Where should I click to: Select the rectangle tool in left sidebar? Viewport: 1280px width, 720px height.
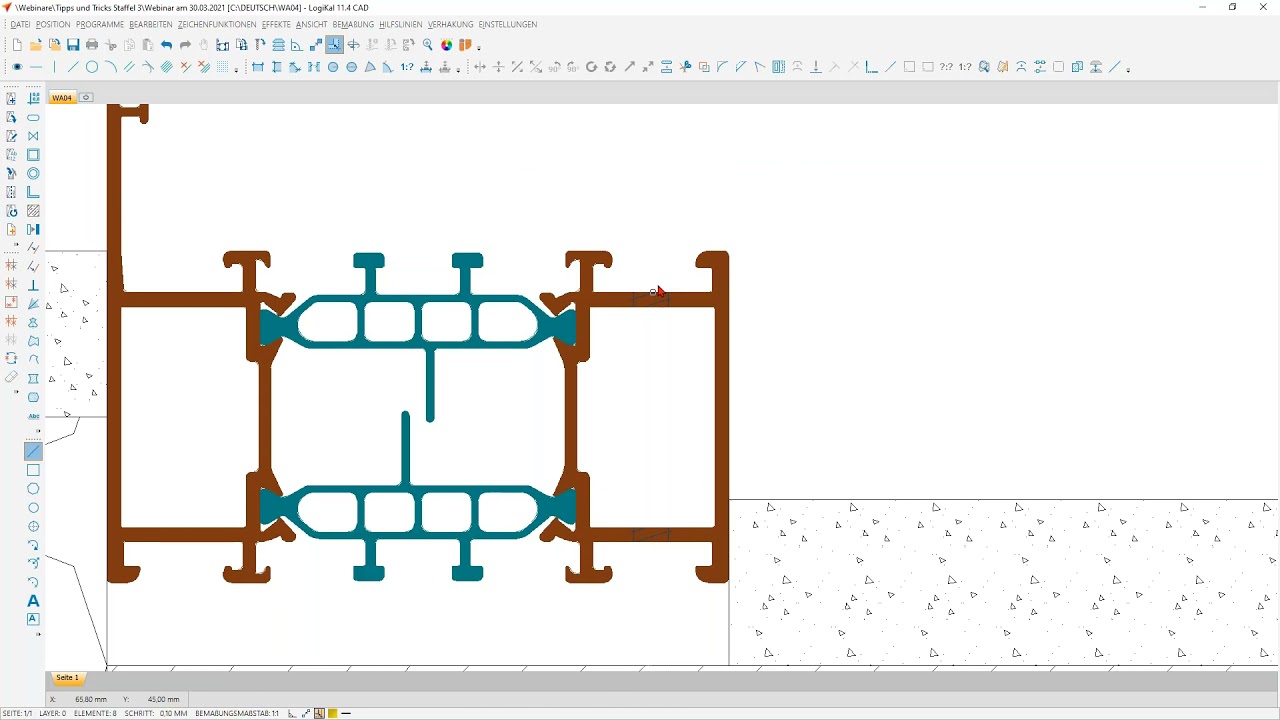click(x=33, y=470)
